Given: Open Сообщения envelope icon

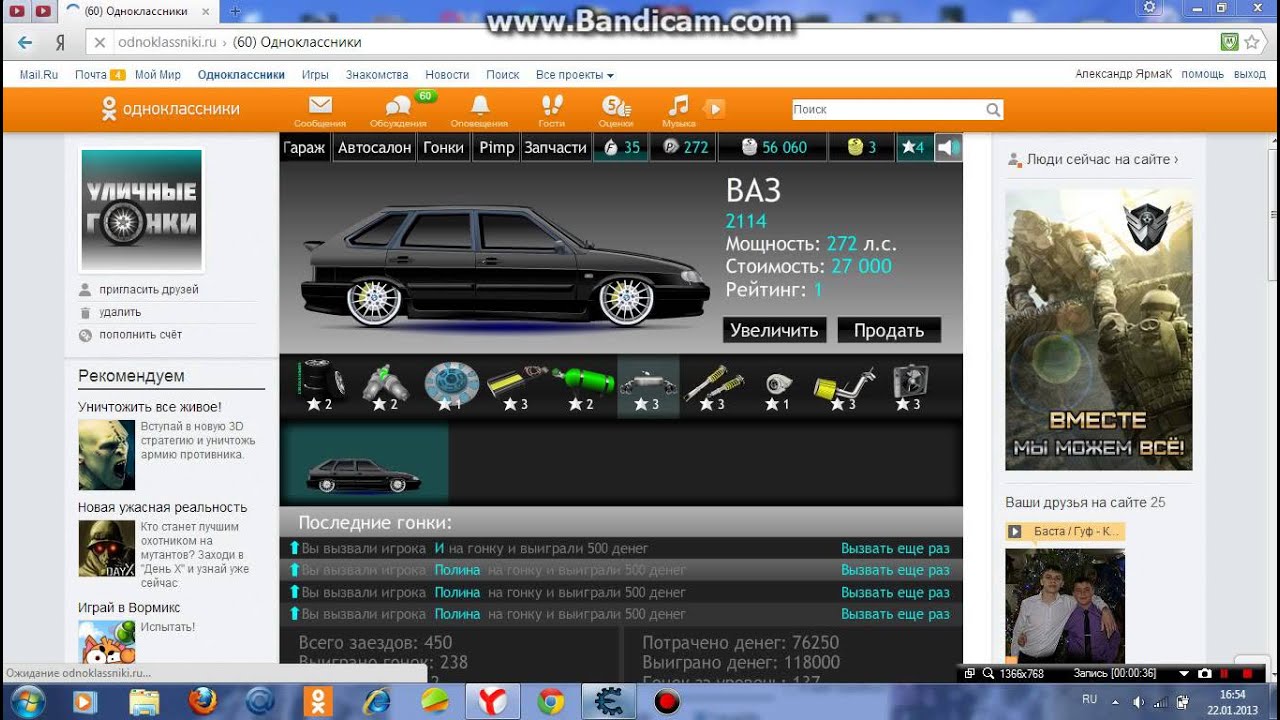Looking at the screenshot, I should tap(320, 111).
